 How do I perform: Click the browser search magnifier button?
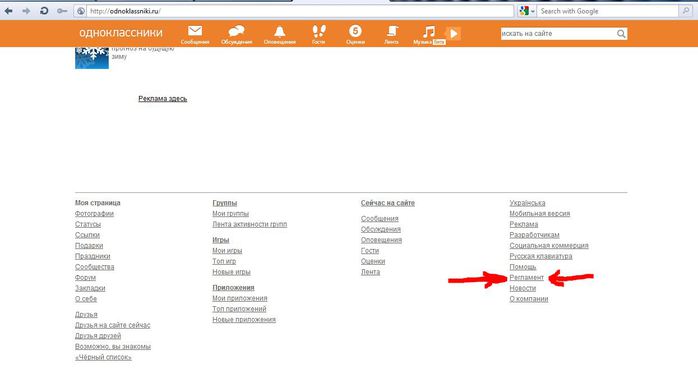pos(686,11)
